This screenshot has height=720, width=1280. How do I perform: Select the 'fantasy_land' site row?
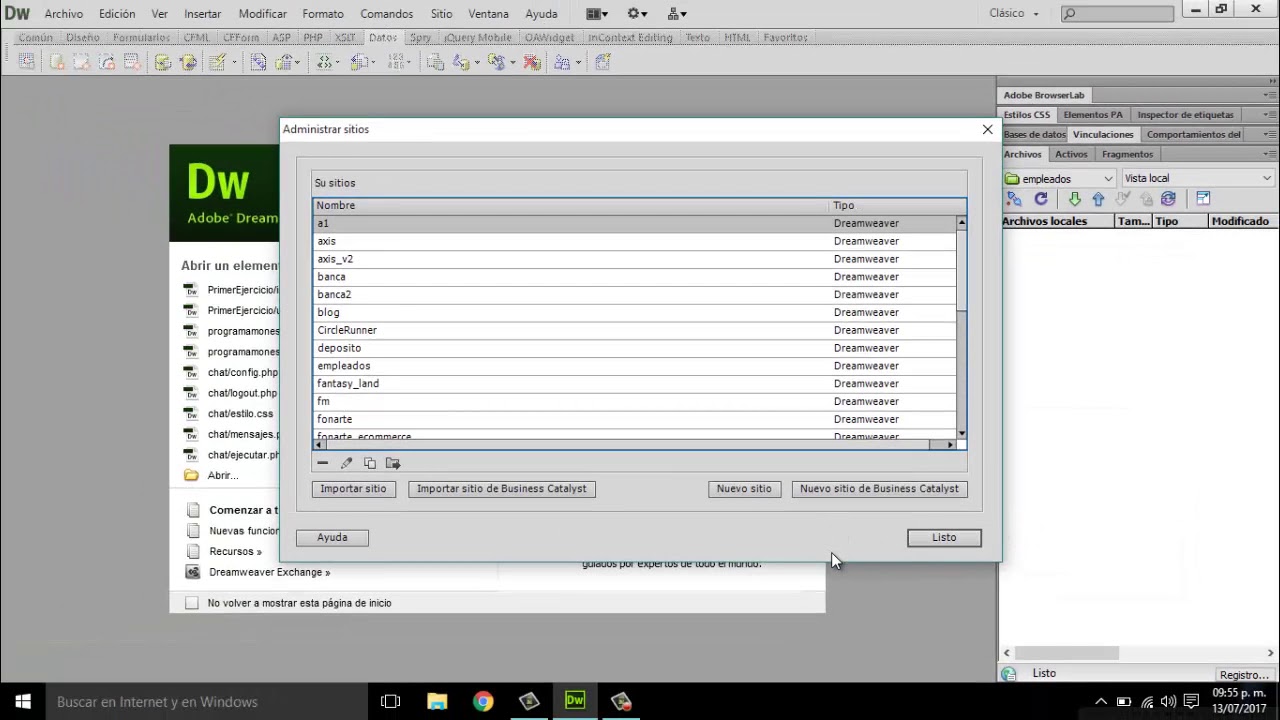pos(634,384)
